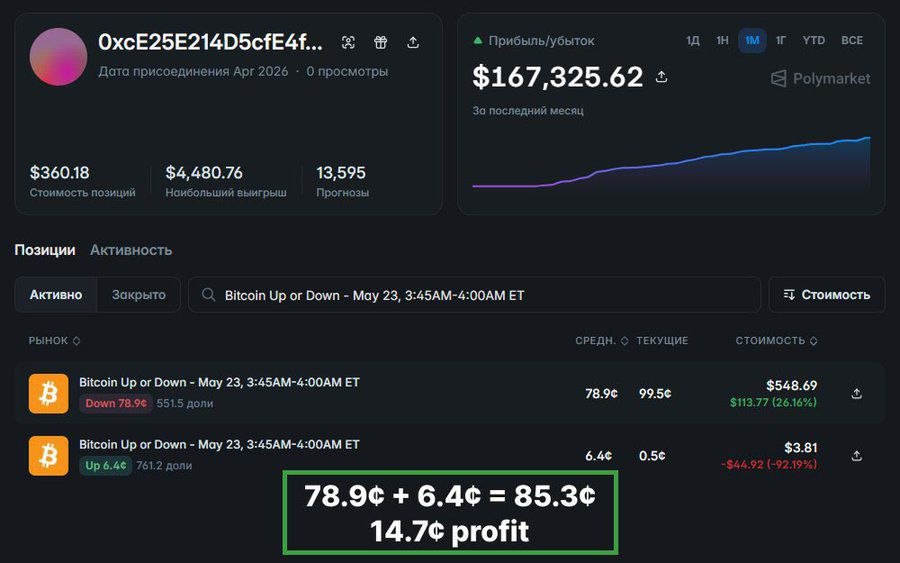The width and height of the screenshot is (900, 563).
Task: Open Bitcoin icon of Down position row
Action: [48, 394]
